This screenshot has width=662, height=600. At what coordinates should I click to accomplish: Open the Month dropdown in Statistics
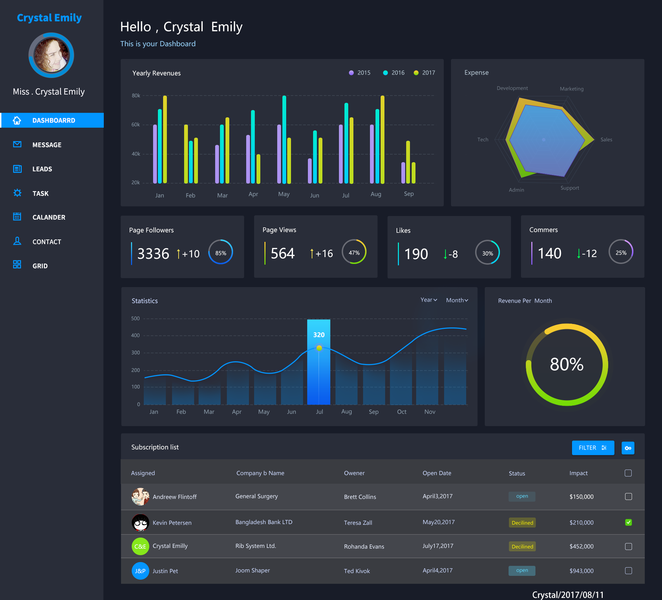(x=457, y=300)
